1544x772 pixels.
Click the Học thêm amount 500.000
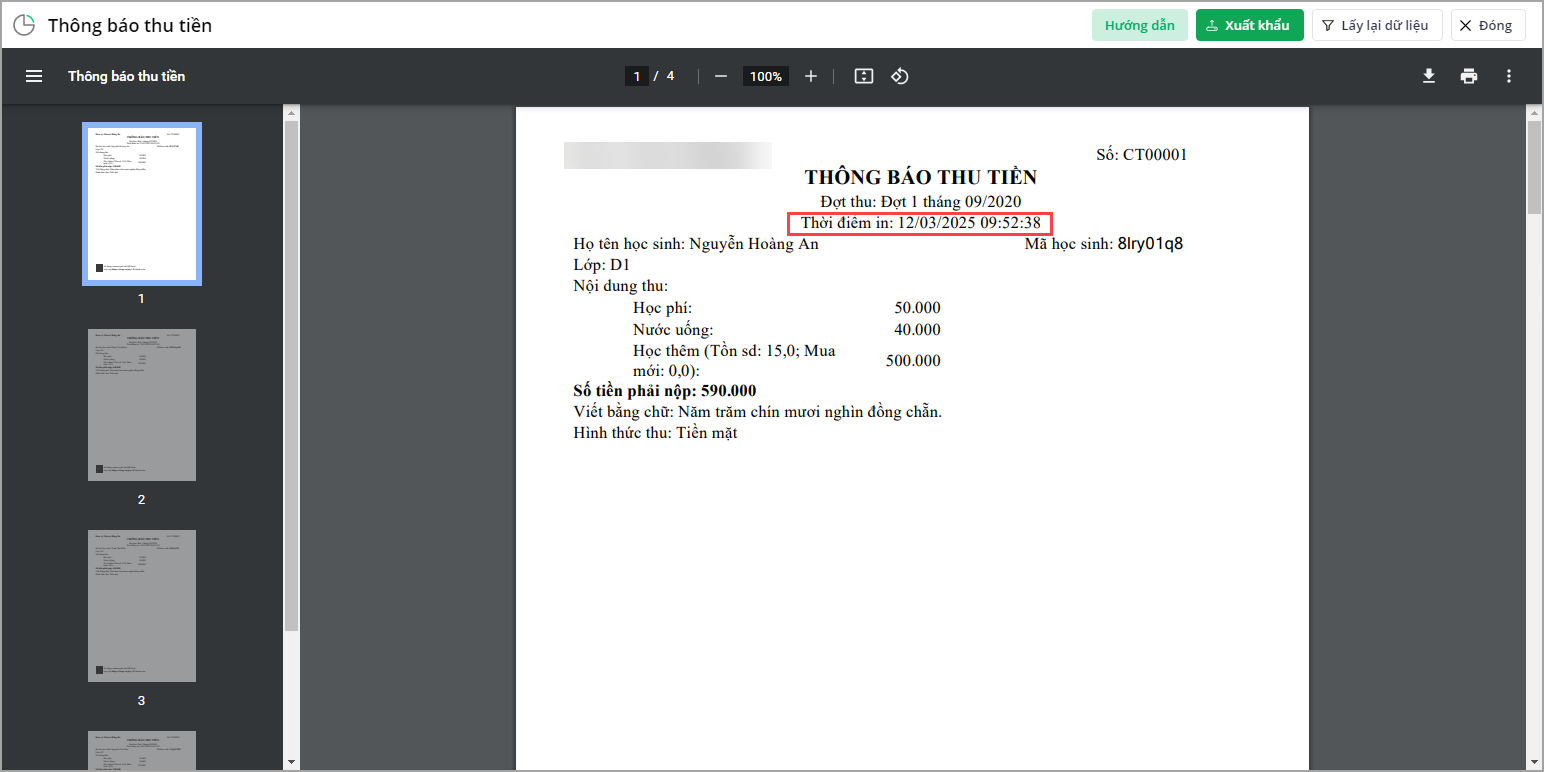click(913, 361)
